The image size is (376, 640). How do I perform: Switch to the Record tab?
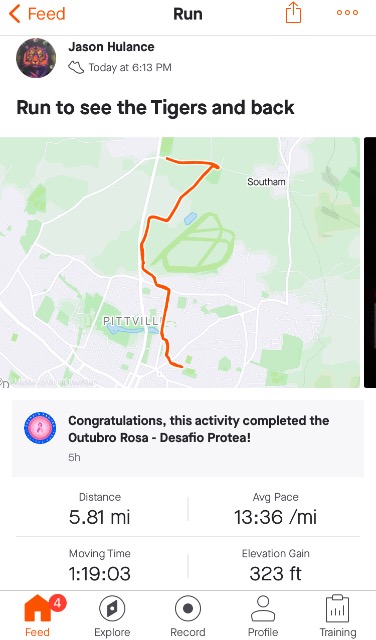(x=188, y=616)
